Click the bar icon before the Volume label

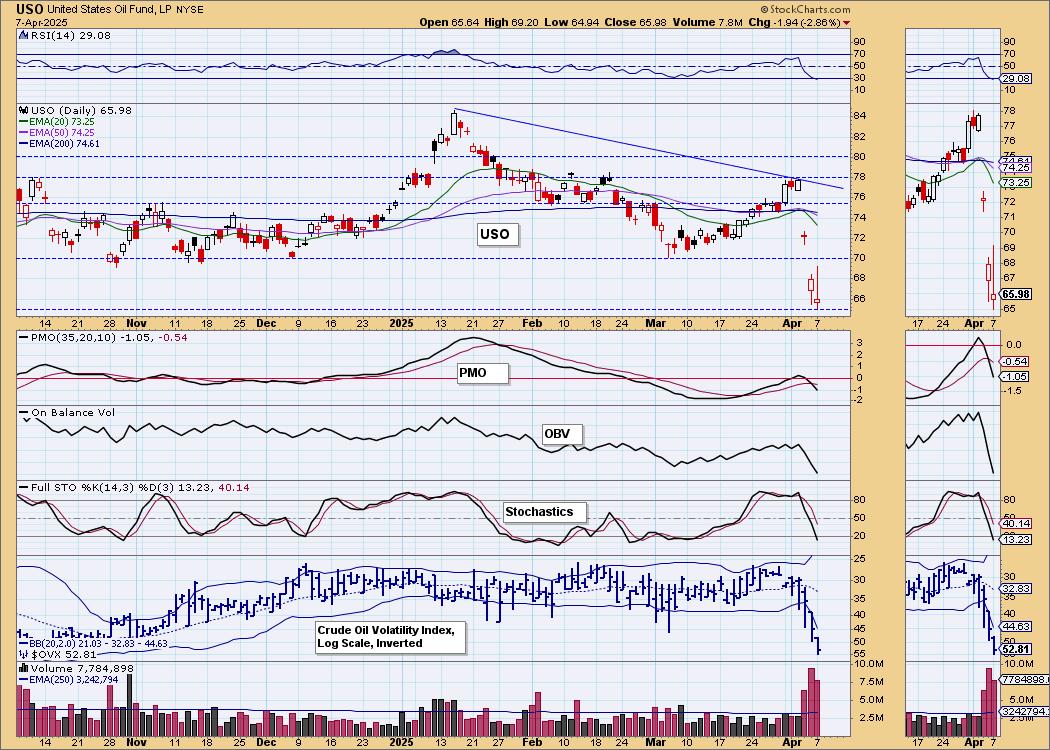pyautogui.click(x=23, y=668)
